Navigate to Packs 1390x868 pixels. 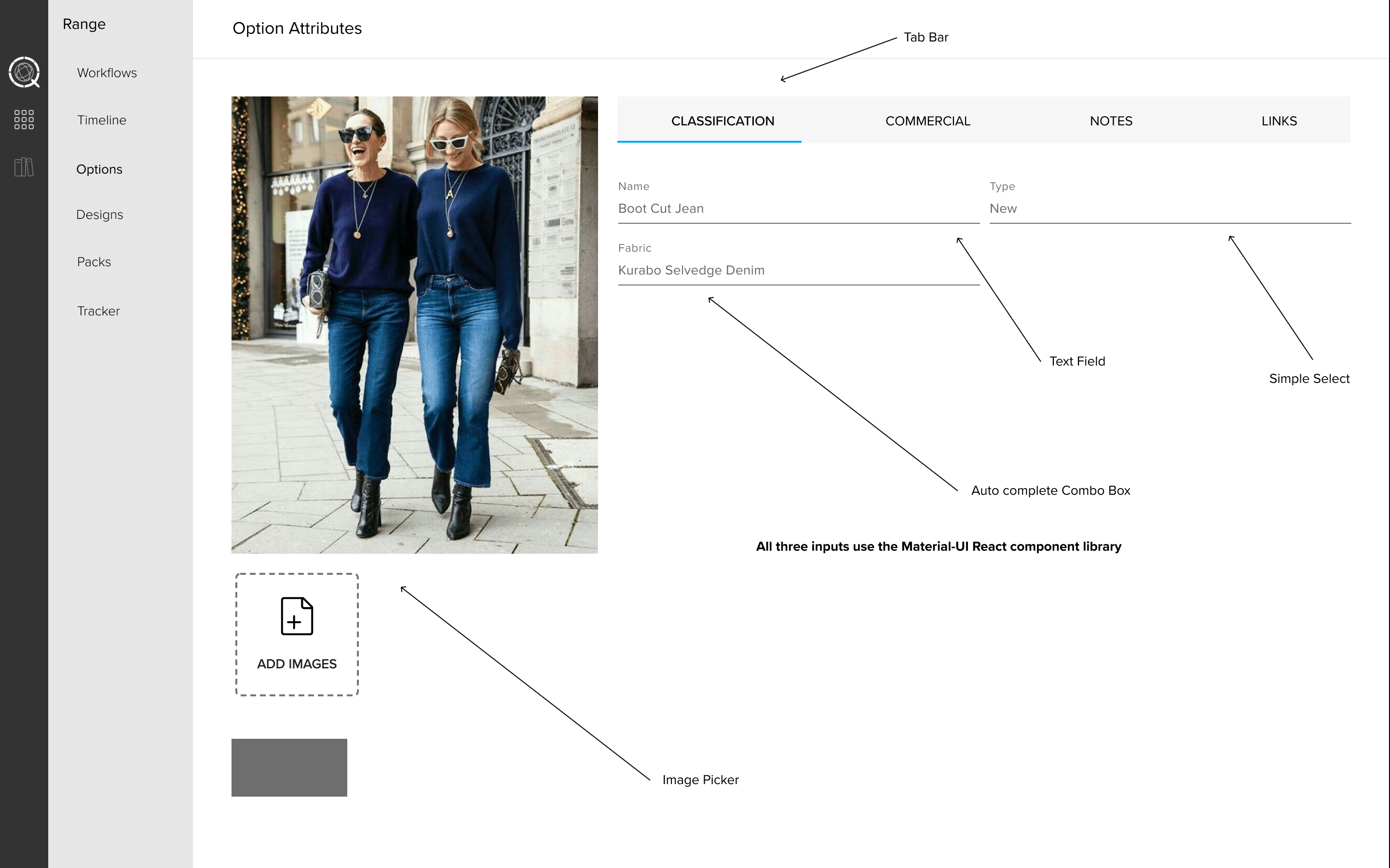(x=94, y=262)
